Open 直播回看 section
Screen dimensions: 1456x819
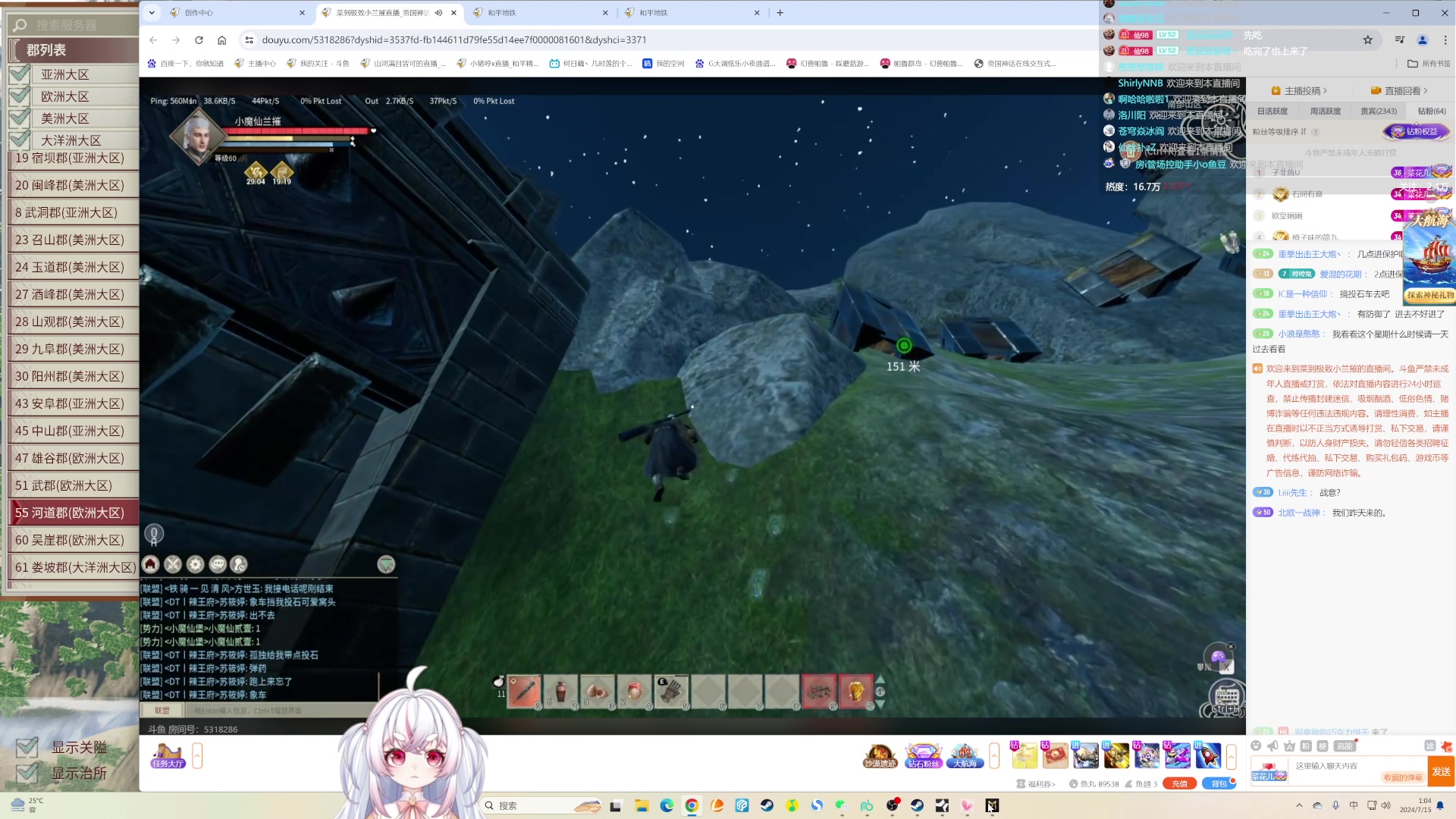(1400, 90)
